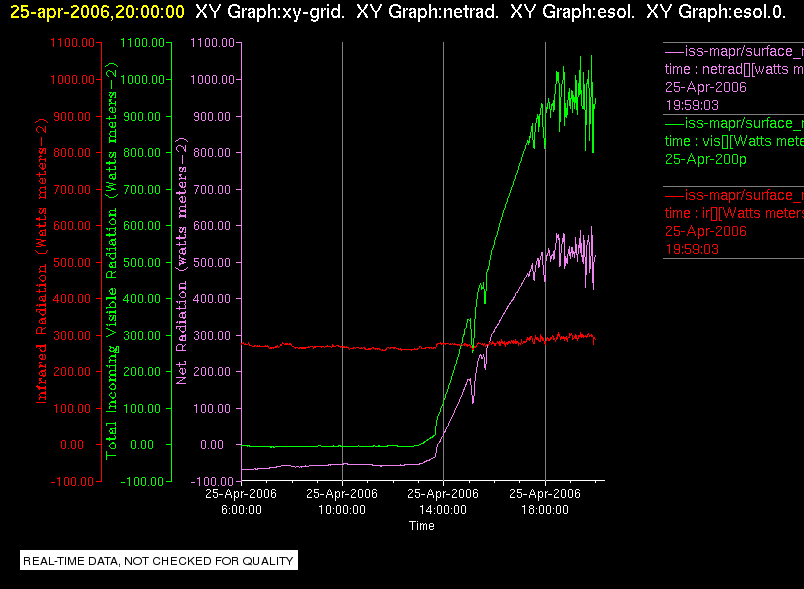Click 200.00 on the green visible axis

click(143, 372)
